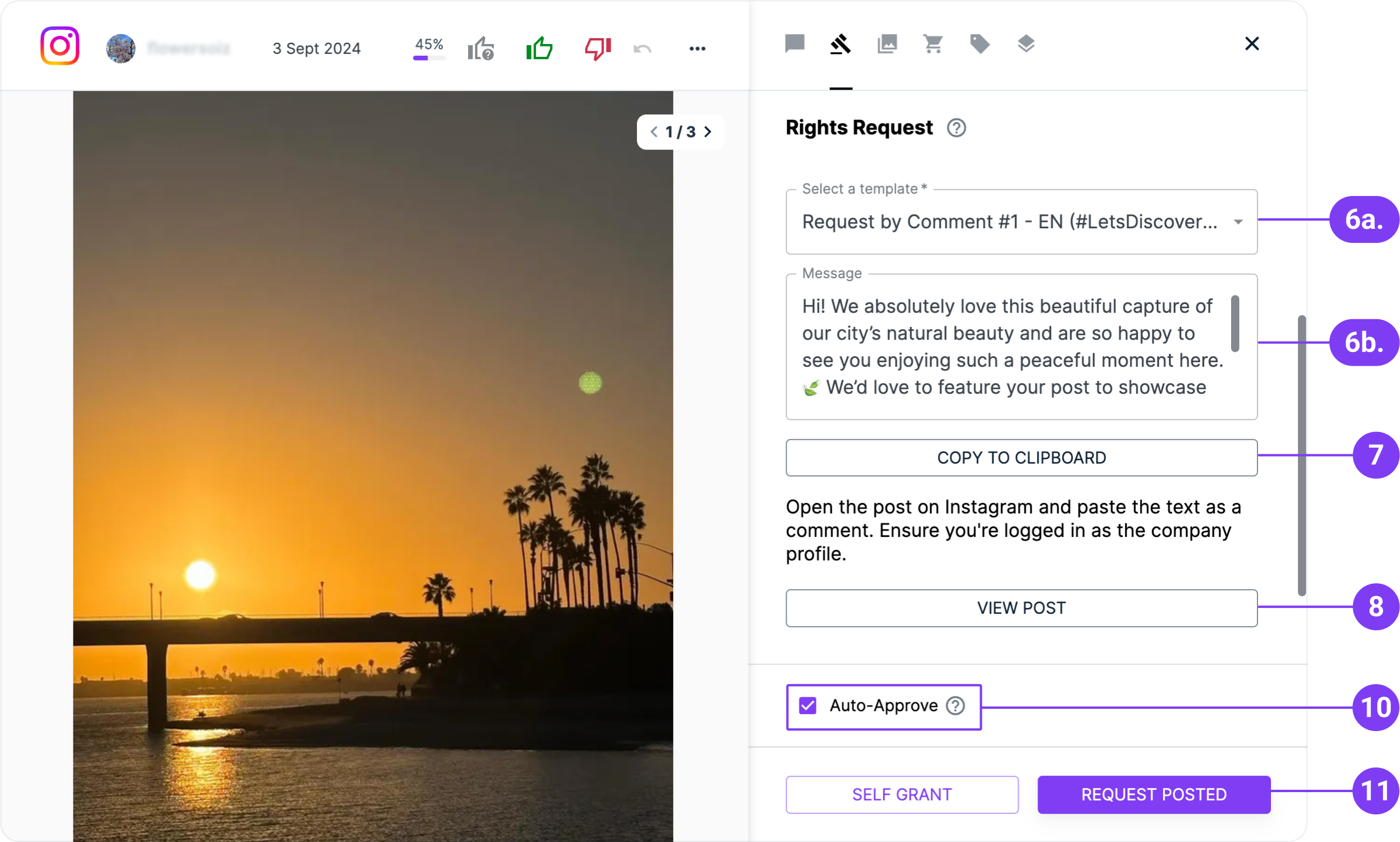Go to previous image in carousel

click(653, 132)
